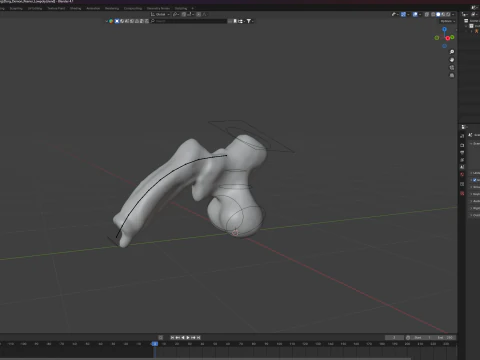Toggle proportional editing in viewport header

click(198, 14)
